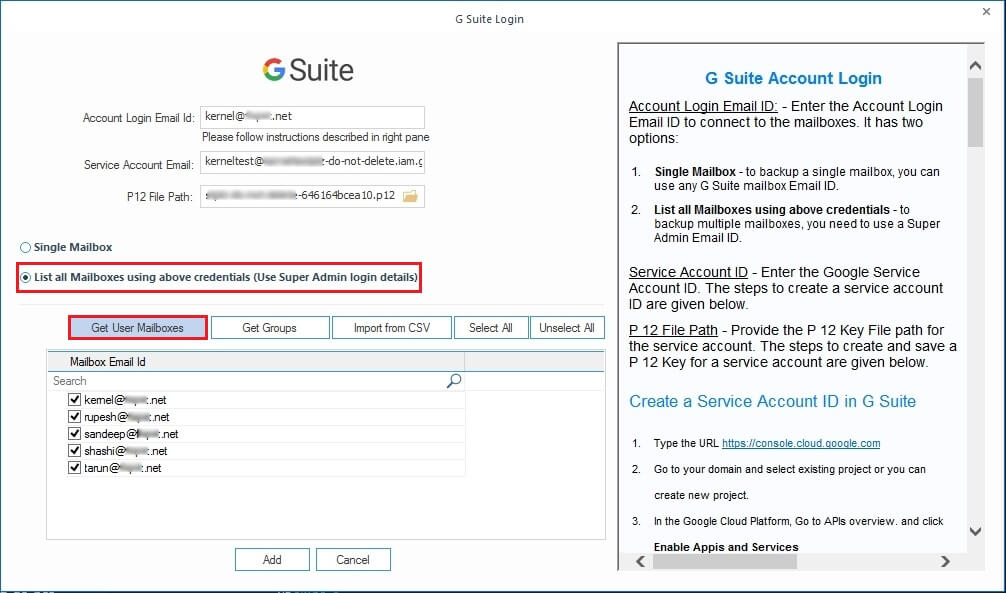This screenshot has width=1006, height=593.
Task: Uncheck the kernel mailbox checkbox
Action: coord(74,399)
